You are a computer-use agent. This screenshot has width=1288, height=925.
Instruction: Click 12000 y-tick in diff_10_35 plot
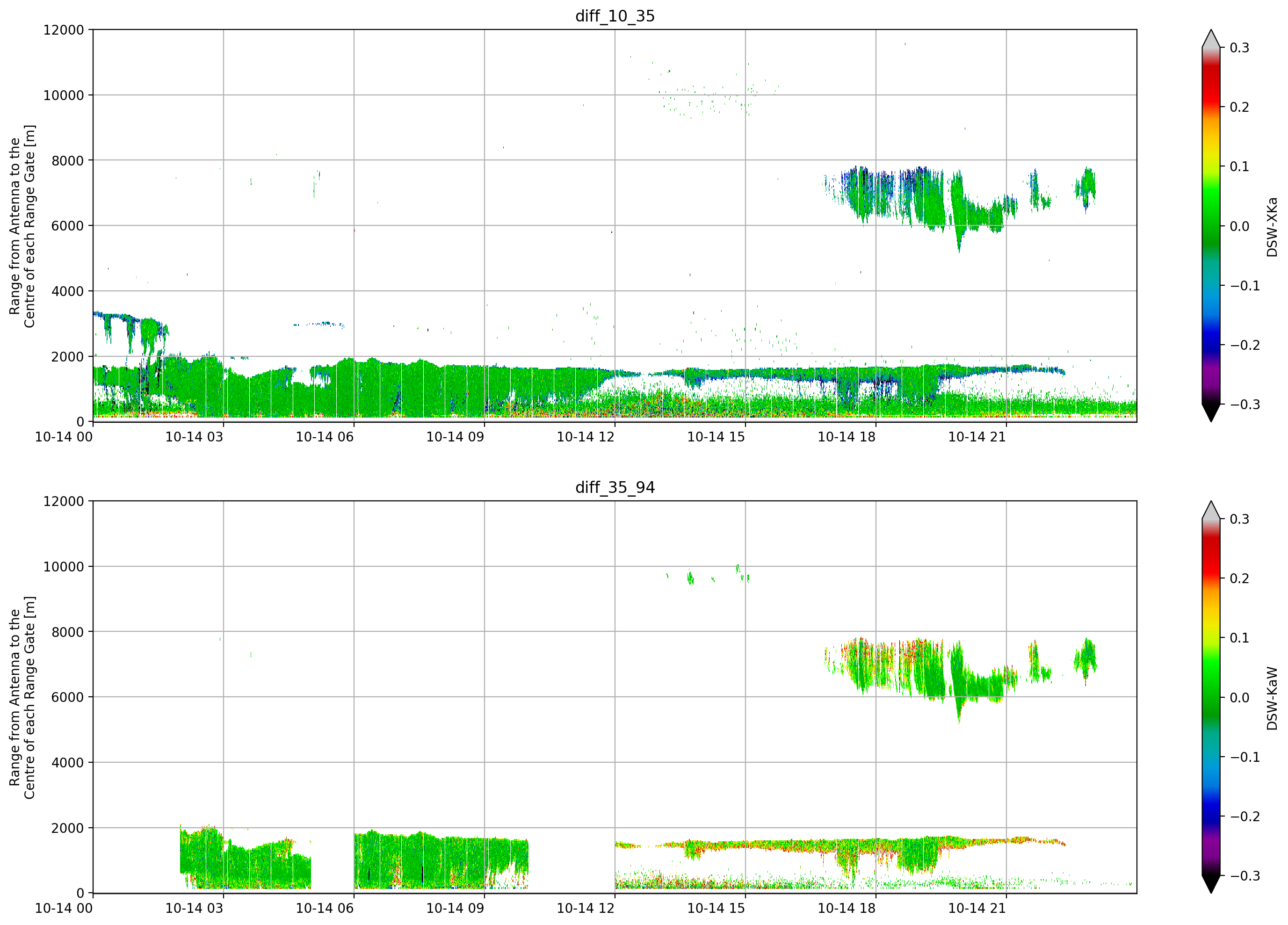pyautogui.click(x=64, y=30)
